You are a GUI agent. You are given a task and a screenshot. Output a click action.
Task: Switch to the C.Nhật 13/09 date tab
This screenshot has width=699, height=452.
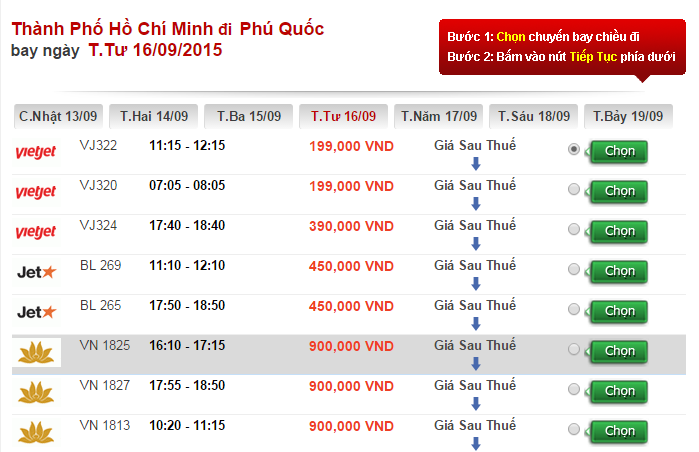point(57,117)
